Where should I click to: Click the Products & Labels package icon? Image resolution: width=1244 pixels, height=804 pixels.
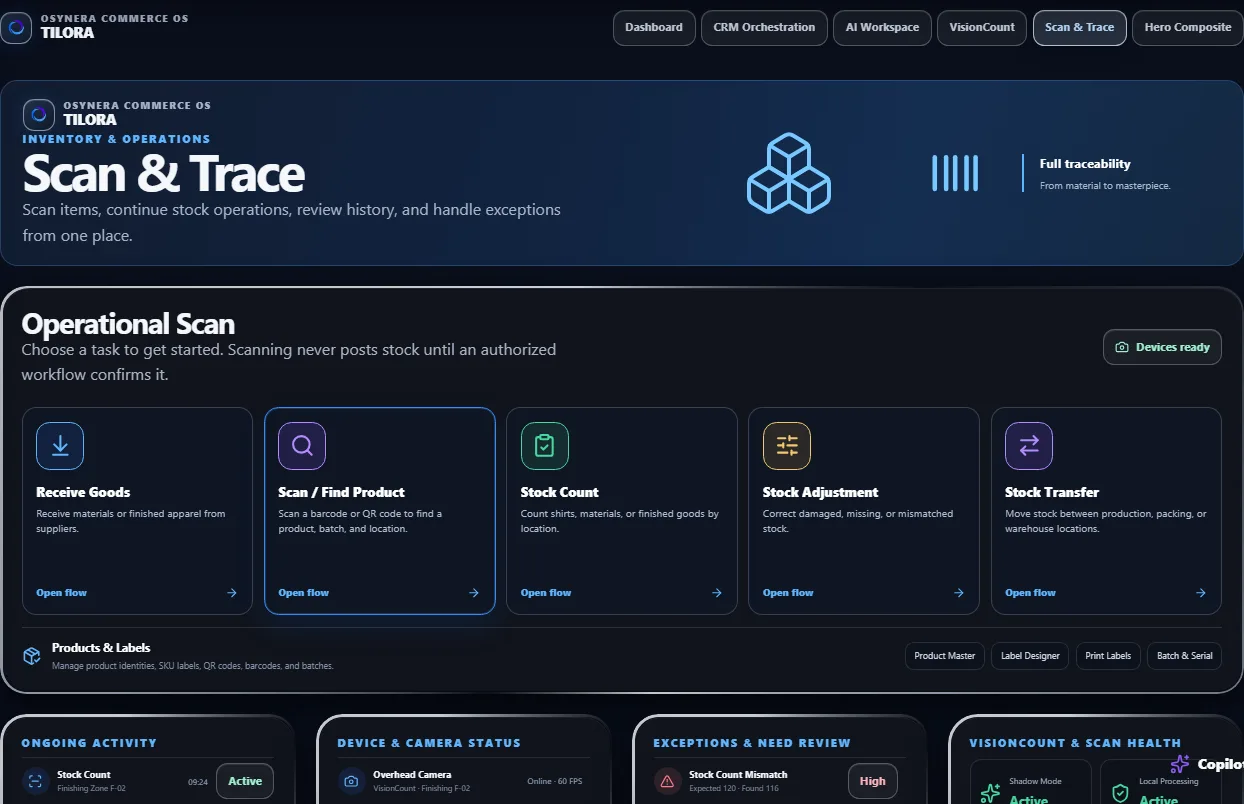(x=32, y=656)
